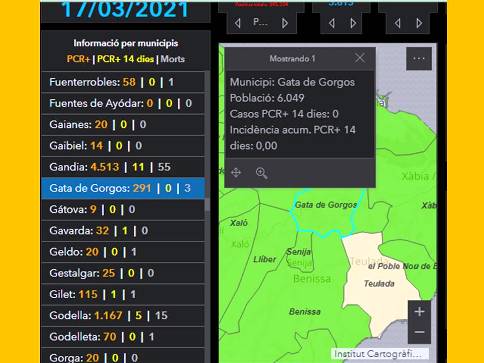484x363 pixels.
Task: Open the Institut Cartogràfi... attribution link
Action: pos(379,354)
